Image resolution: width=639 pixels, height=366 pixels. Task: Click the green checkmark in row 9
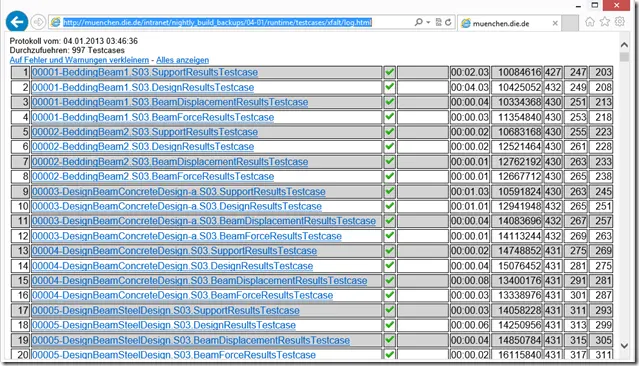coord(390,191)
